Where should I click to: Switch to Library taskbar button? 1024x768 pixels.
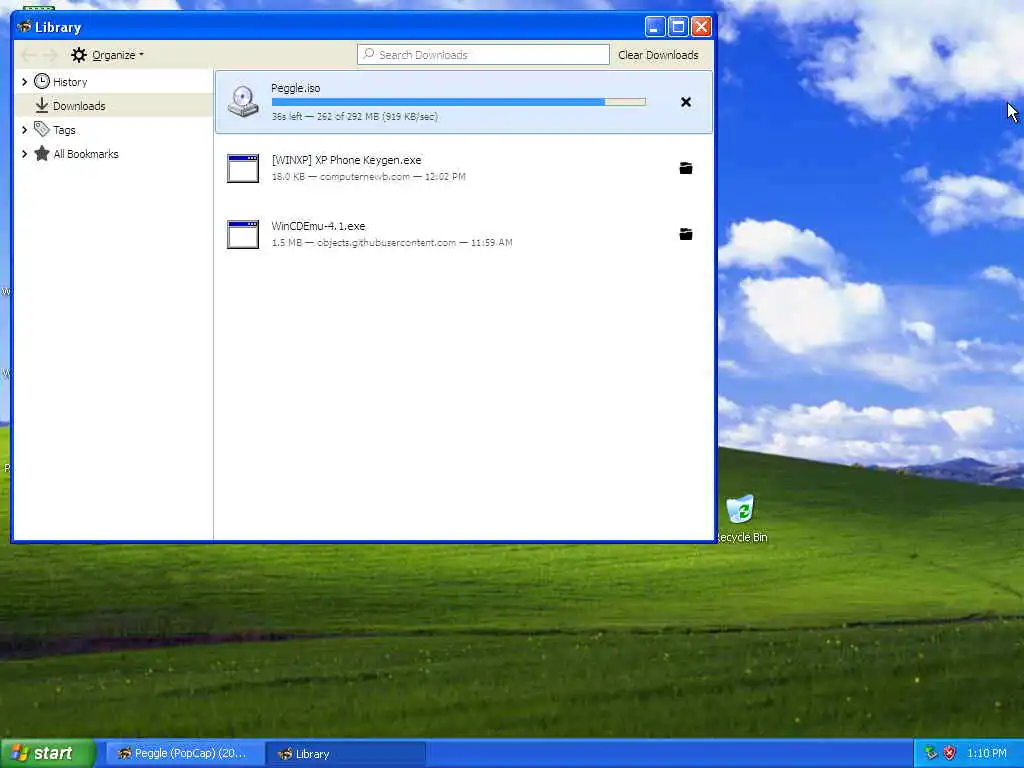(x=345, y=754)
